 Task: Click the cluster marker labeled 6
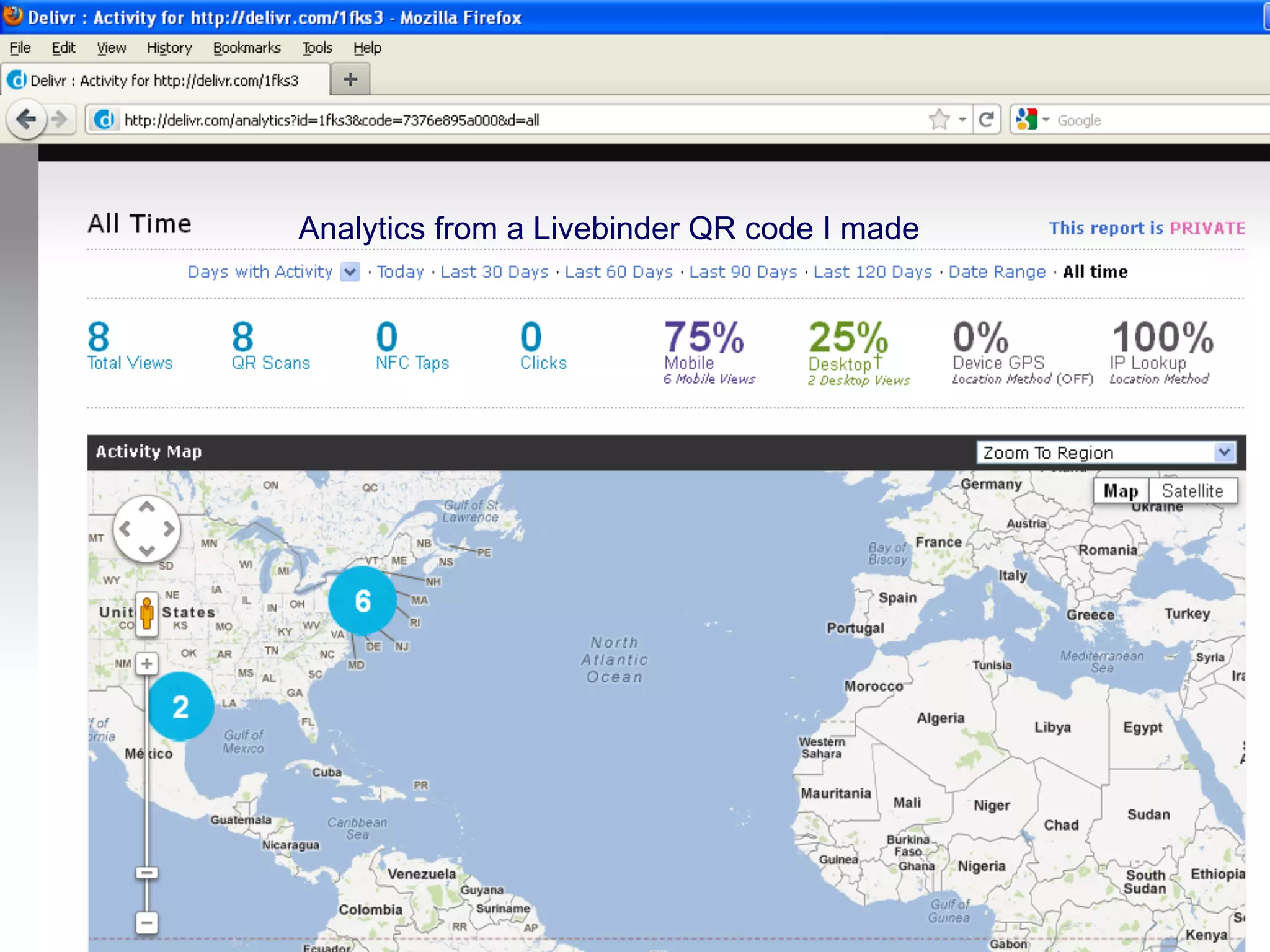pos(362,601)
